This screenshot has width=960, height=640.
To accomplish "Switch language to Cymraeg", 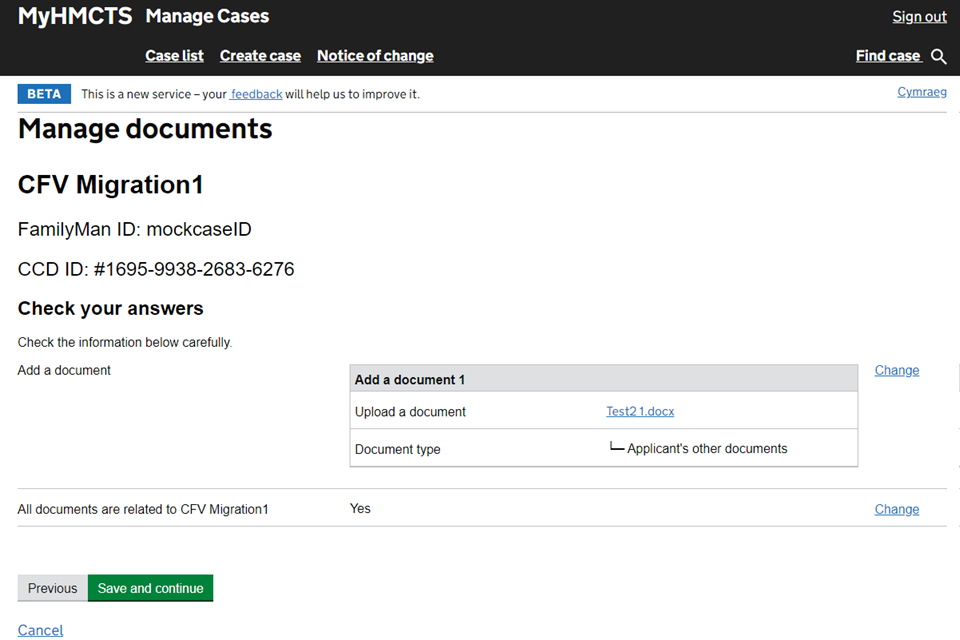I will click(x=922, y=92).
